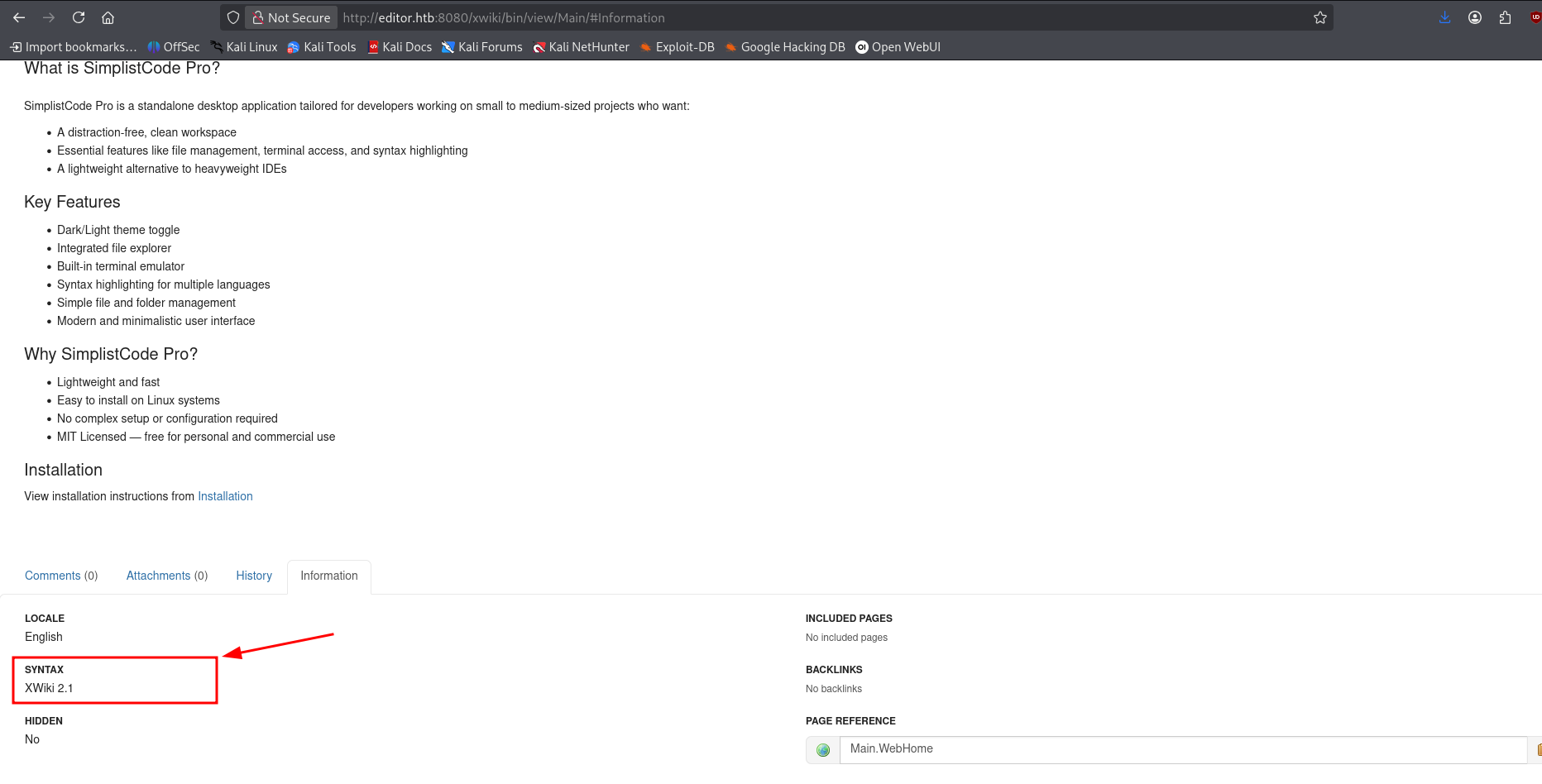The height and width of the screenshot is (784, 1542).
Task: Open the downloads panel
Action: 1445,17
